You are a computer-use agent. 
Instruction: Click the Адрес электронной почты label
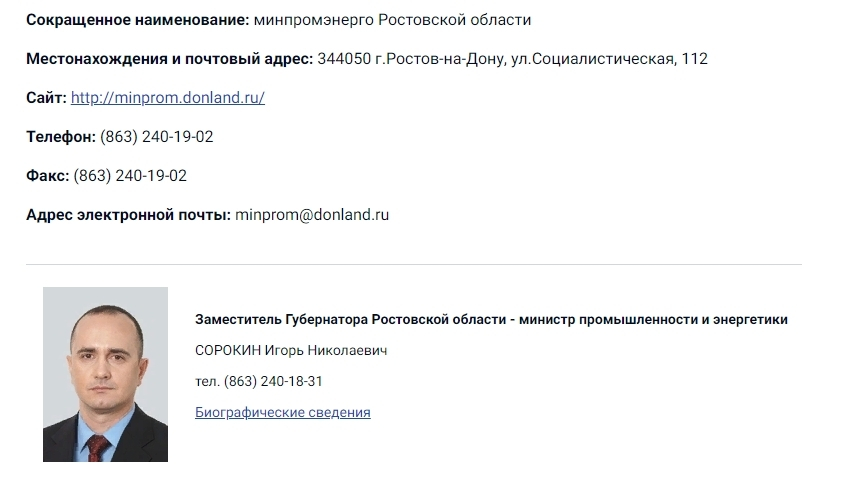128,215
